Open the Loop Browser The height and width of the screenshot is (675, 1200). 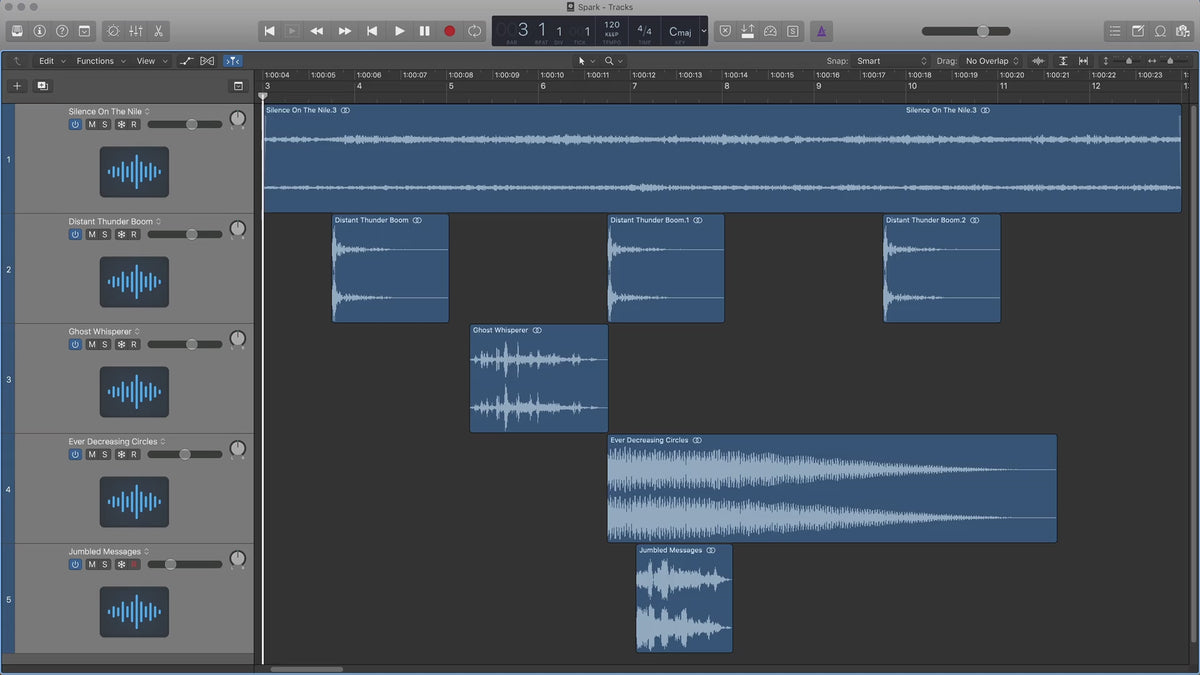point(1162,31)
